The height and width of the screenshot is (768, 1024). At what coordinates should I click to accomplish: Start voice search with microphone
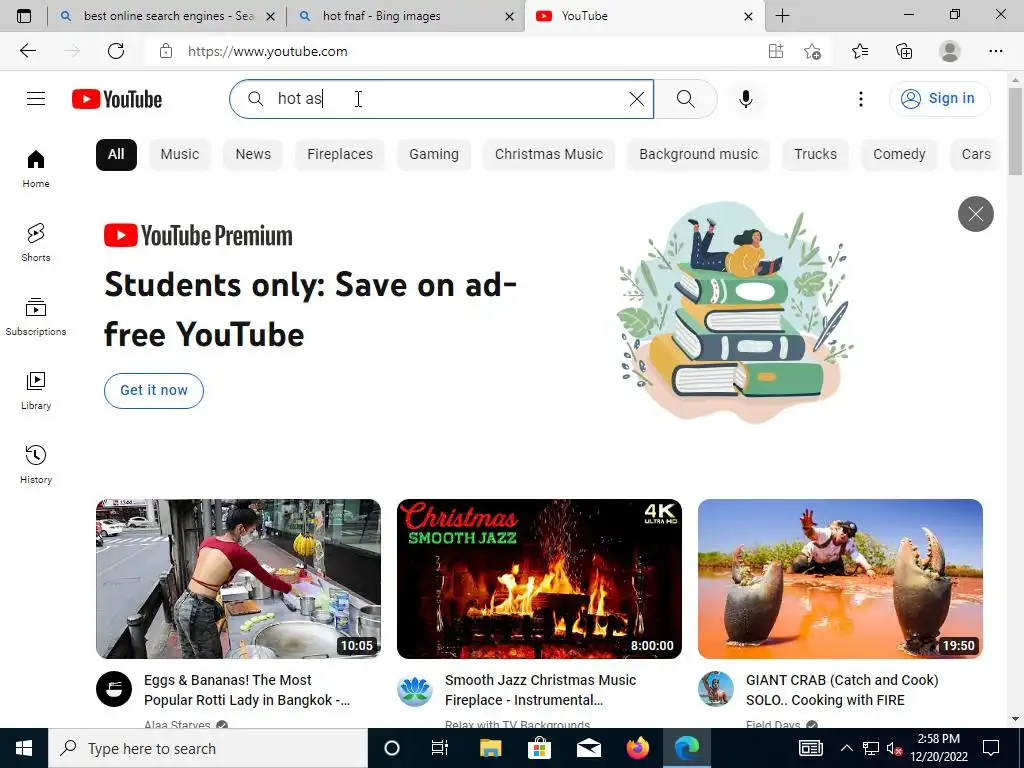(x=746, y=99)
